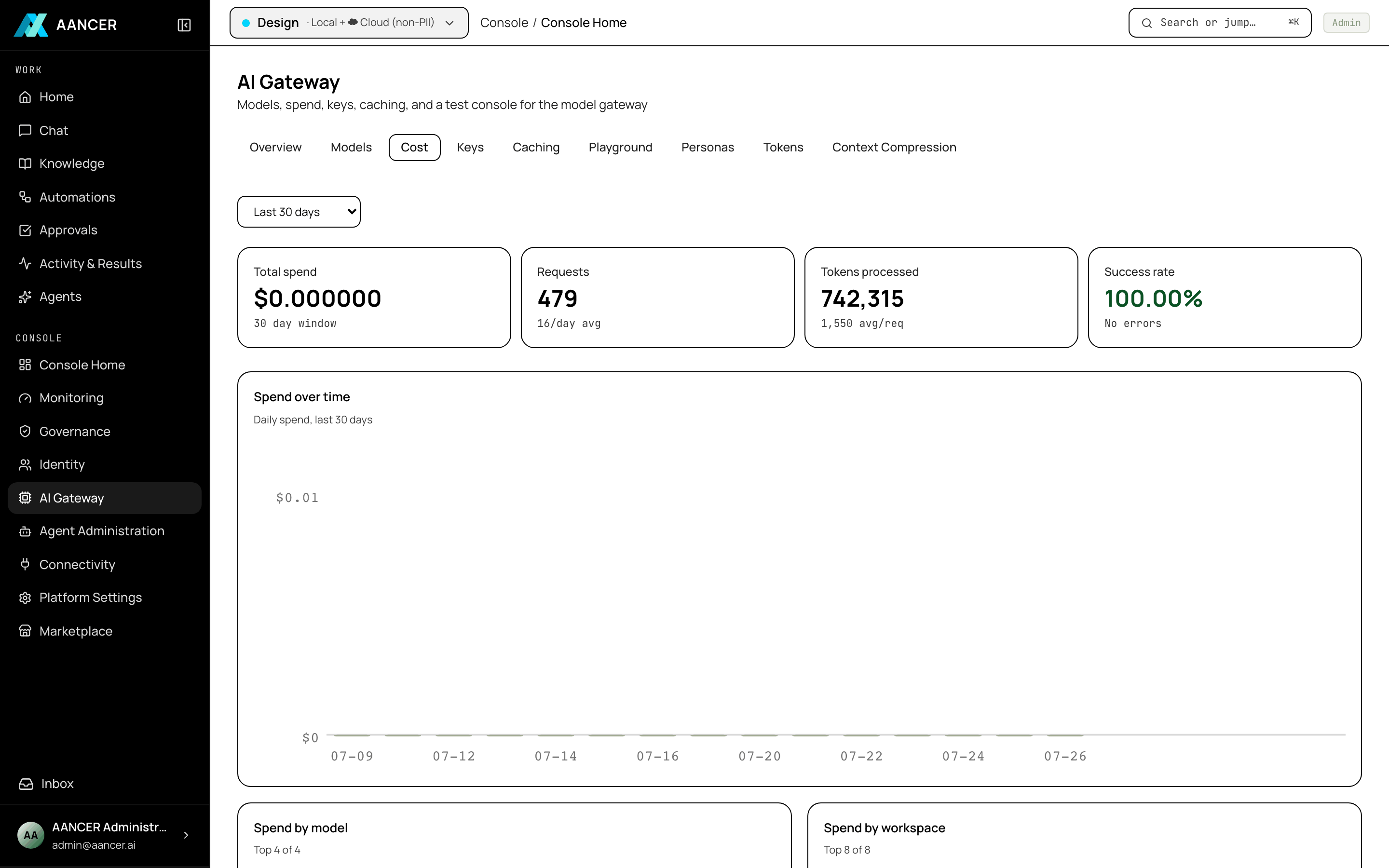Expand the AANCER Administrator account chevron
Image resolution: width=1389 pixels, height=868 pixels.
tap(186, 835)
